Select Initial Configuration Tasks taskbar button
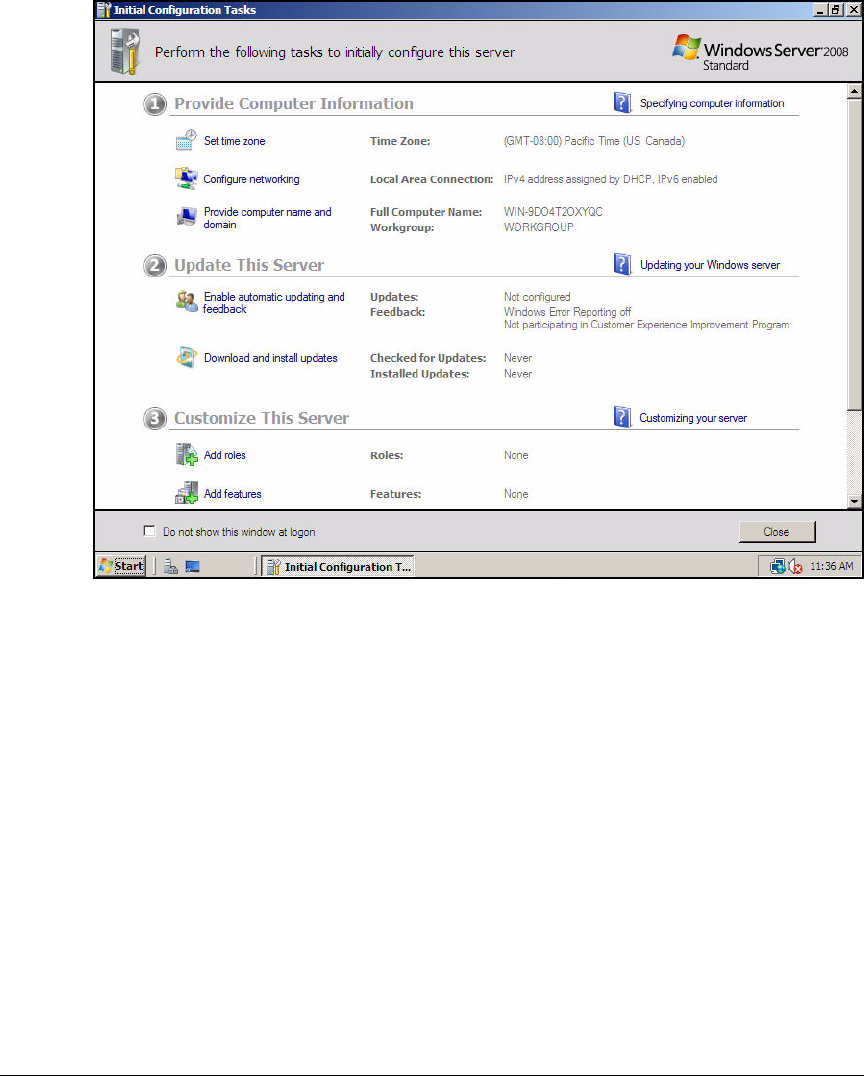 point(338,566)
